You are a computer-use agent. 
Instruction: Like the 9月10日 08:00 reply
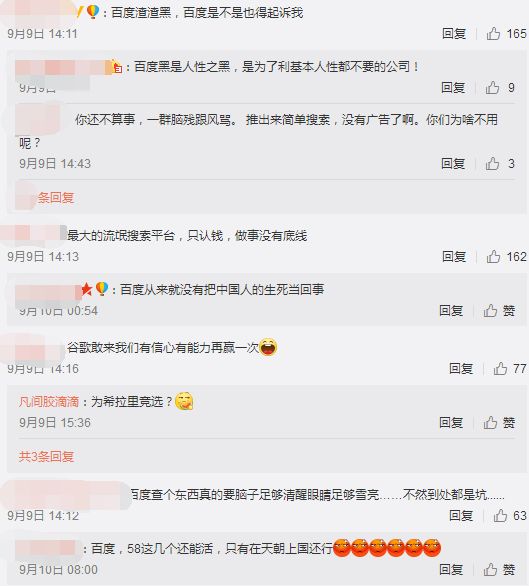point(499,570)
